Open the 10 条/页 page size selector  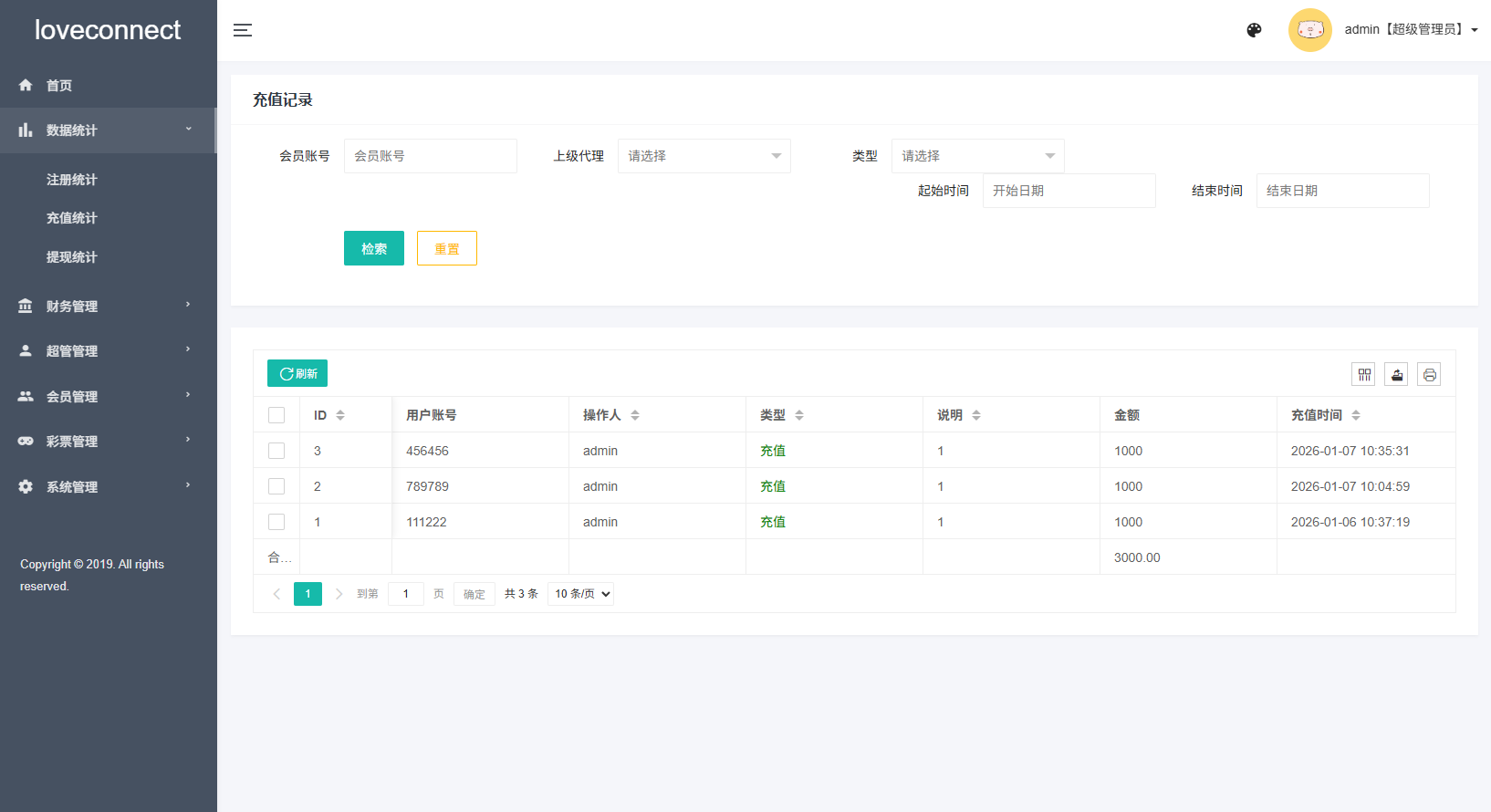tap(581, 594)
